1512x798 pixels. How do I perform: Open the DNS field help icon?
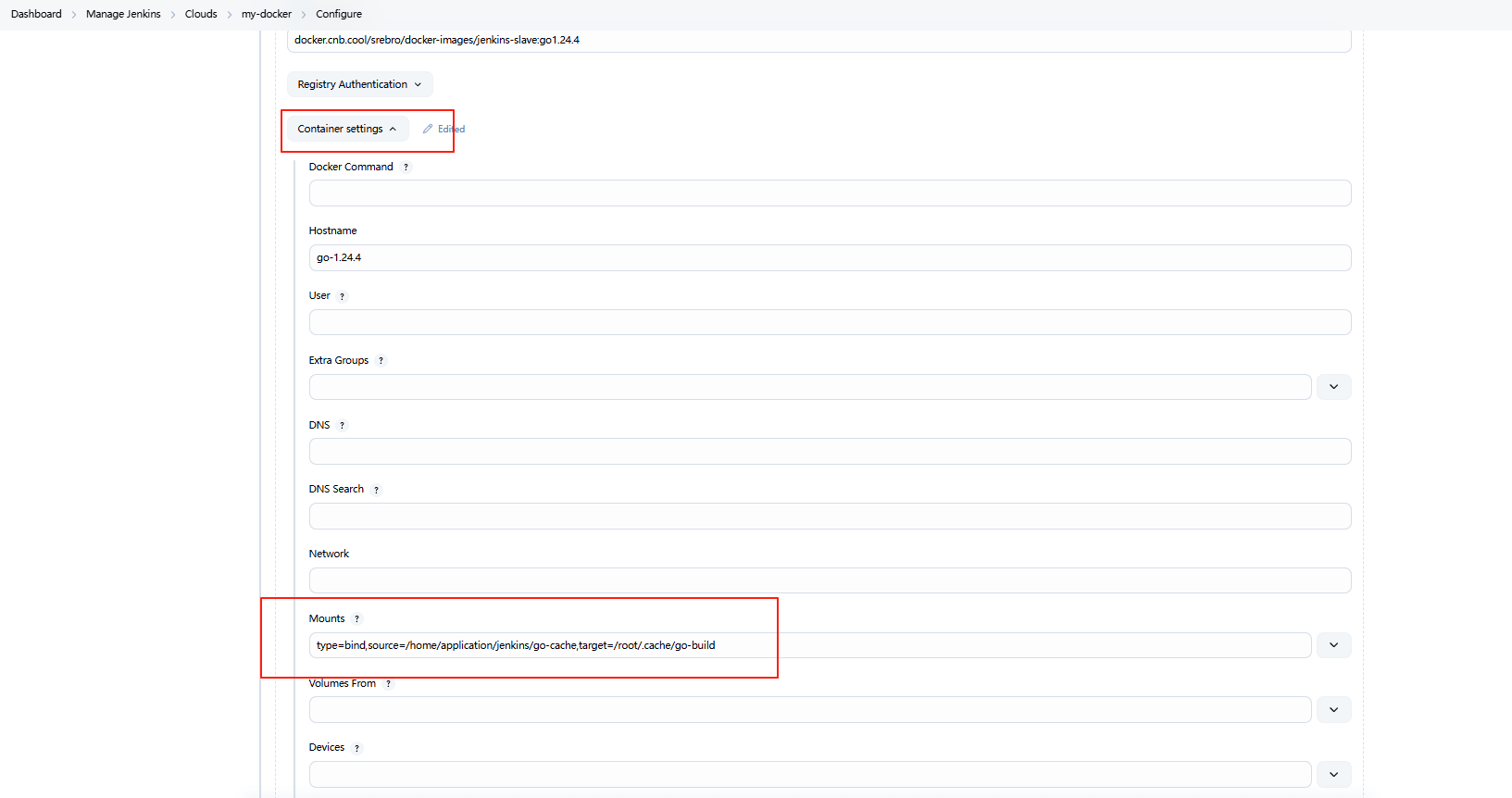click(x=342, y=426)
